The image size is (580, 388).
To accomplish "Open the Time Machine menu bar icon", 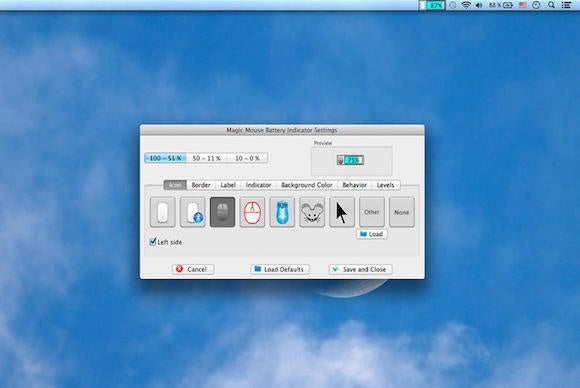I will (453, 5).
